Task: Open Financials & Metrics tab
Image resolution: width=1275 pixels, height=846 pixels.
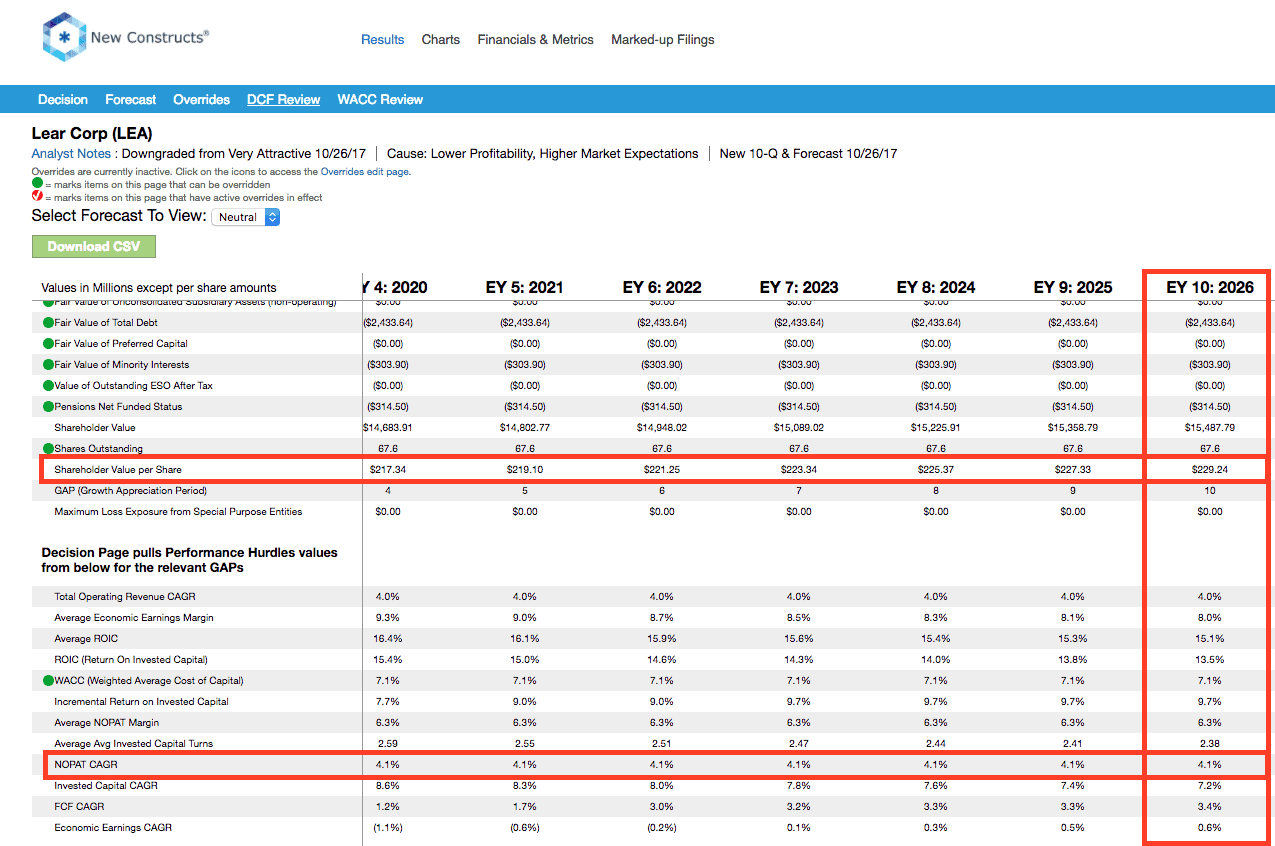Action: 536,40
